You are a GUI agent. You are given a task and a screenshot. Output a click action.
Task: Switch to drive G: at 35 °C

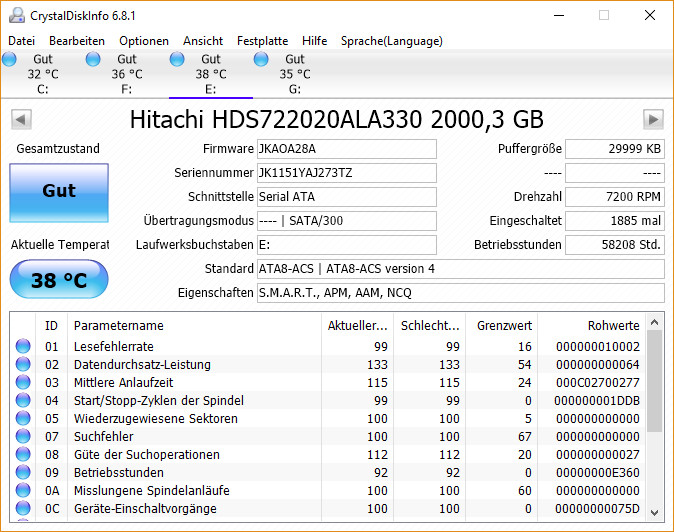294,74
